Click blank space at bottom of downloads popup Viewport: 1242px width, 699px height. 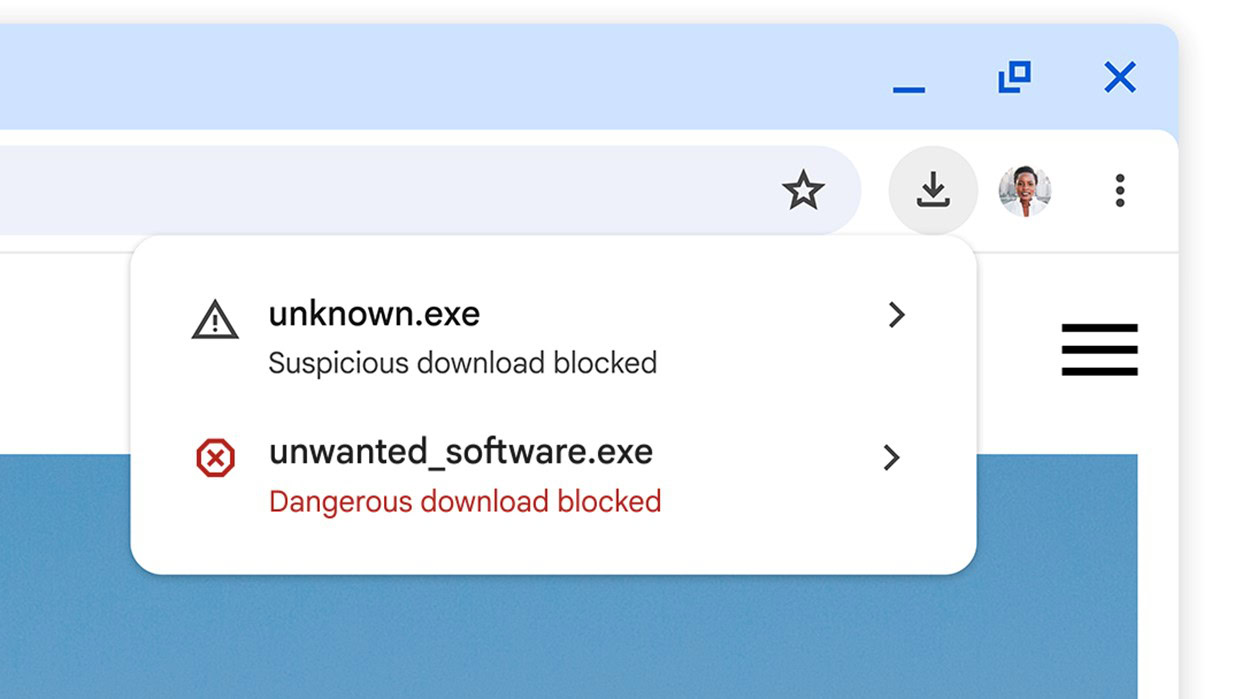tap(550, 547)
